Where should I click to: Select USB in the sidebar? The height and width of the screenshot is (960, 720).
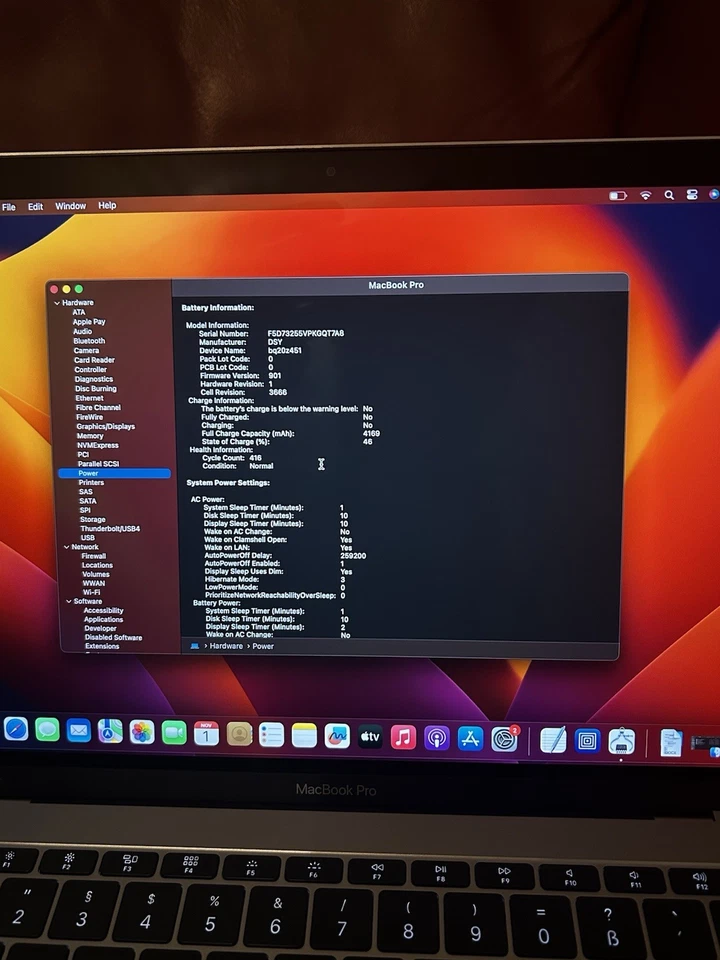[88, 538]
